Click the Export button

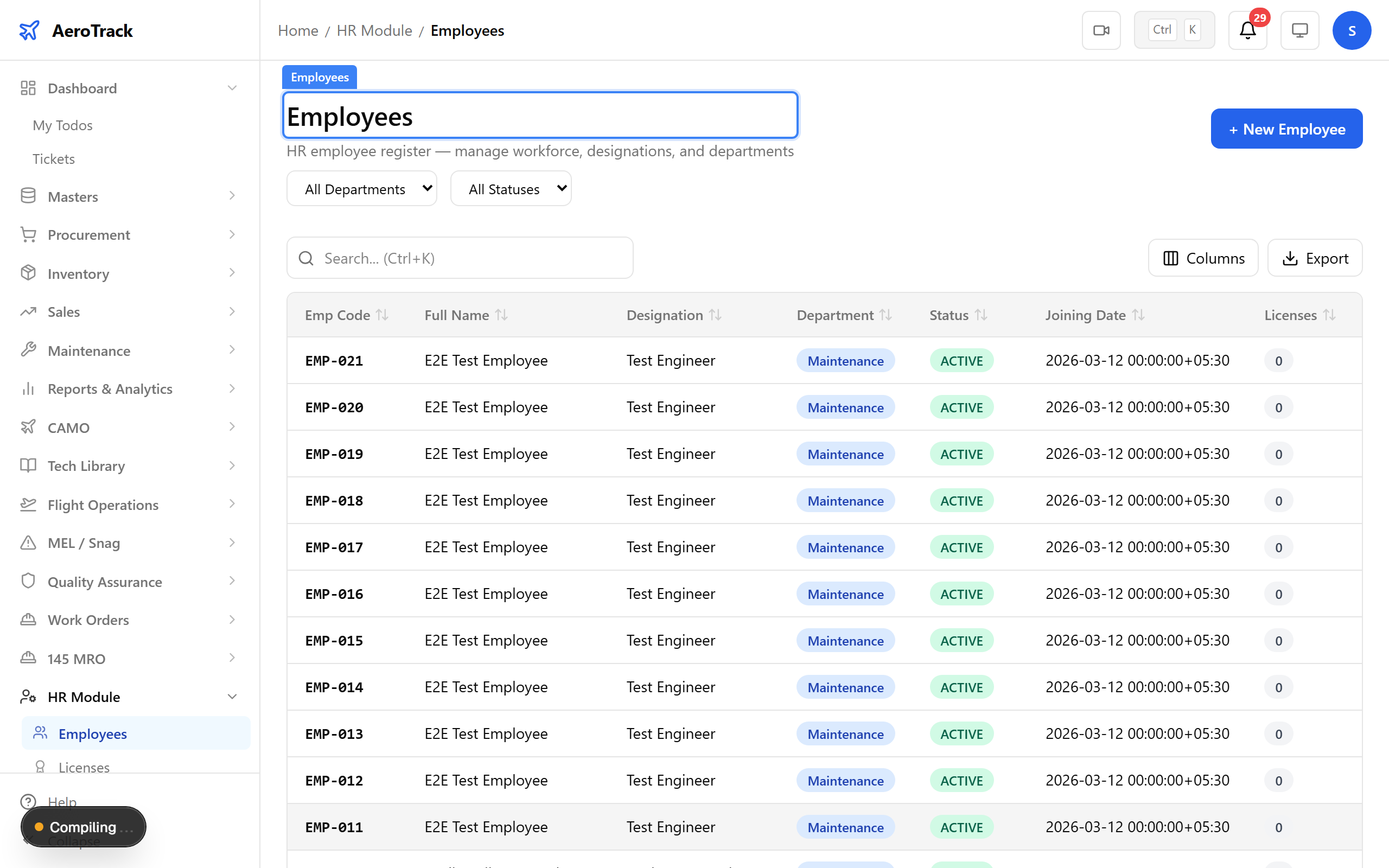tap(1314, 258)
